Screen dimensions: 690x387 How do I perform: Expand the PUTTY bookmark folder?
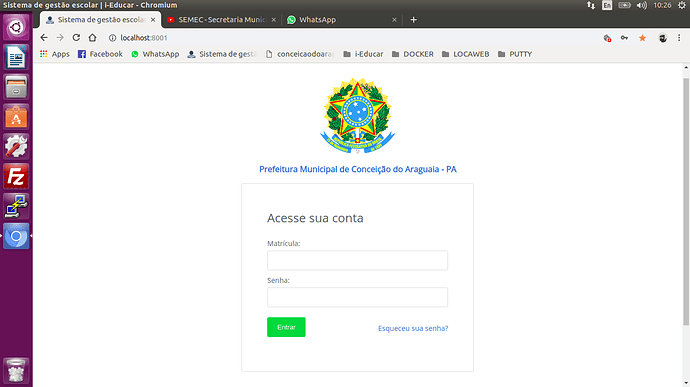[x=514, y=54]
